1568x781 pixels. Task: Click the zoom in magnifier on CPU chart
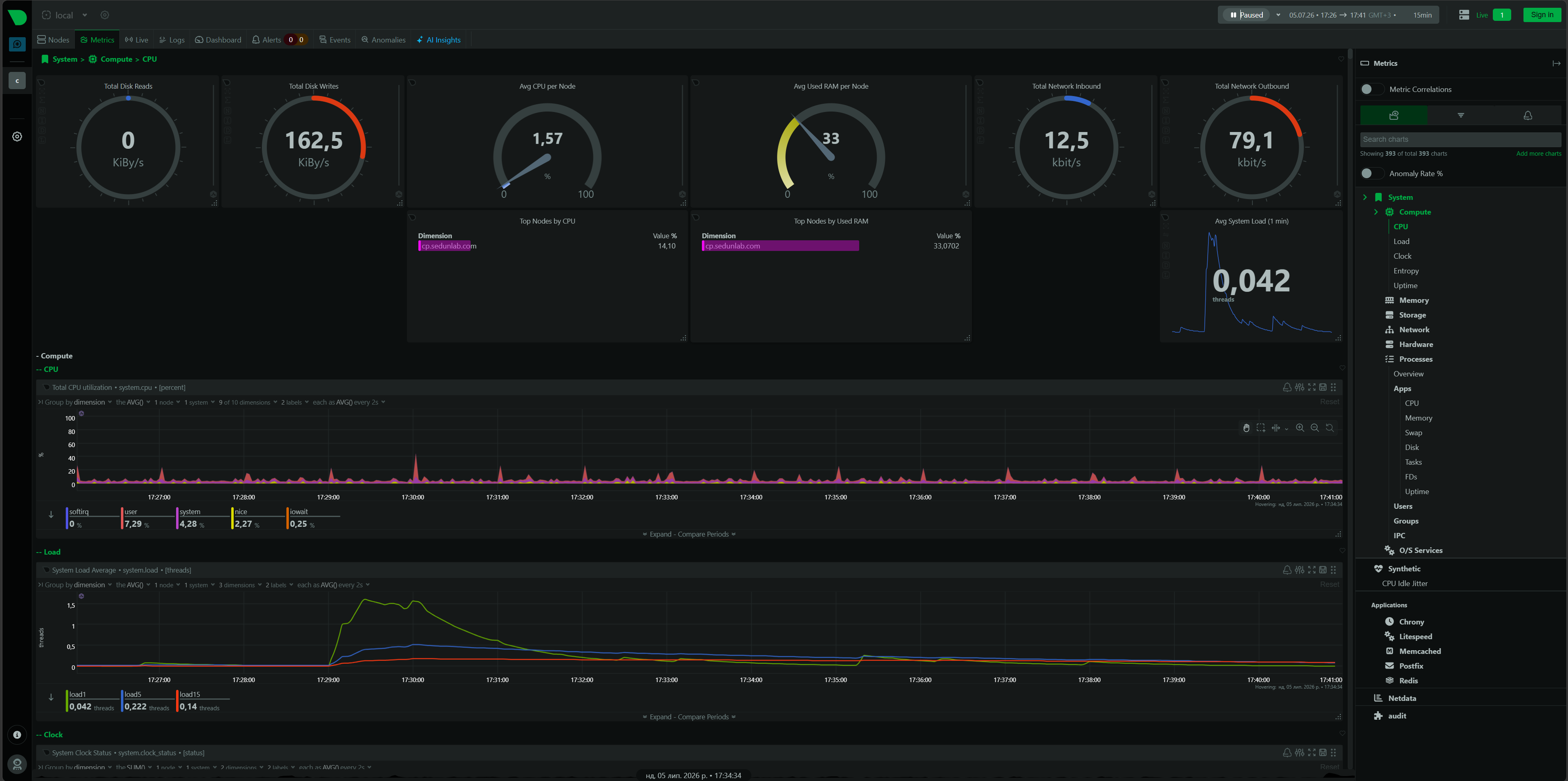(1300, 428)
